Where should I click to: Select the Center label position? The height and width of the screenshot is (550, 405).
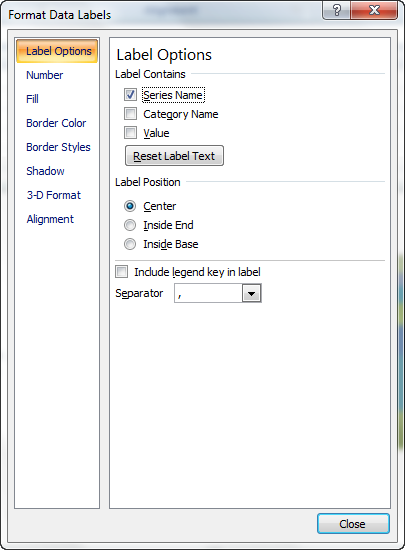(x=130, y=206)
